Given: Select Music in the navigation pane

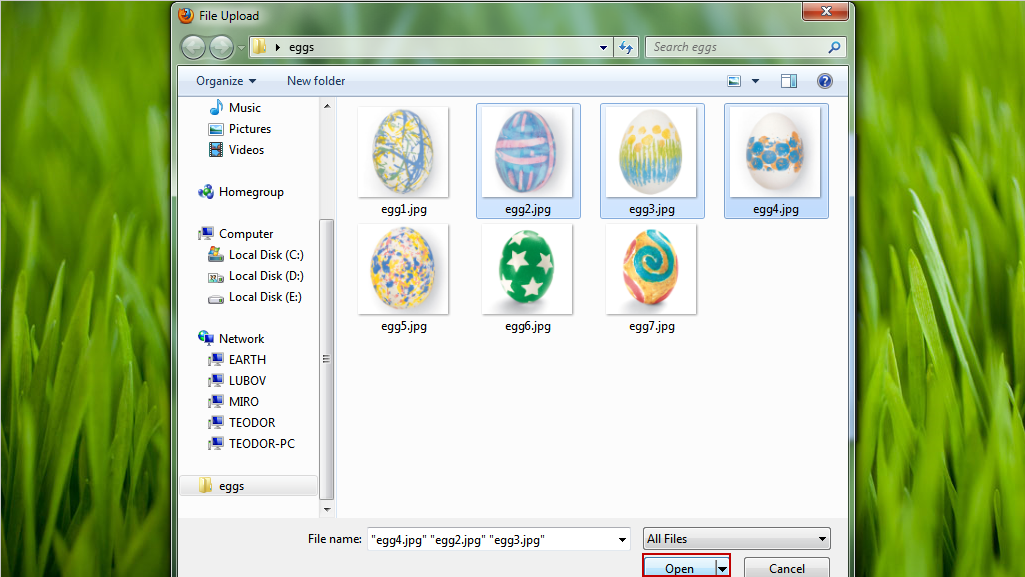Looking at the screenshot, I should pos(235,108).
